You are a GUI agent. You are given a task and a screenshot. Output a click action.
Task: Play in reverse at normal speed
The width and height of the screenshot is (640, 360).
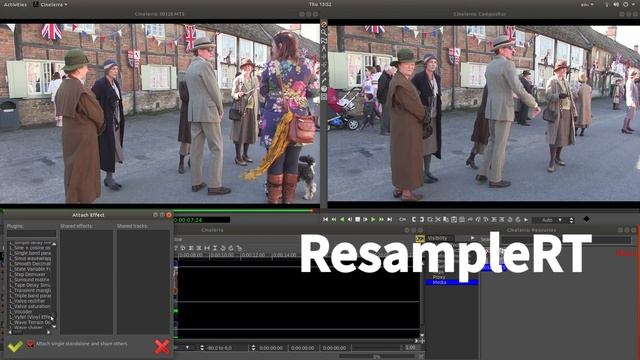pos(342,220)
